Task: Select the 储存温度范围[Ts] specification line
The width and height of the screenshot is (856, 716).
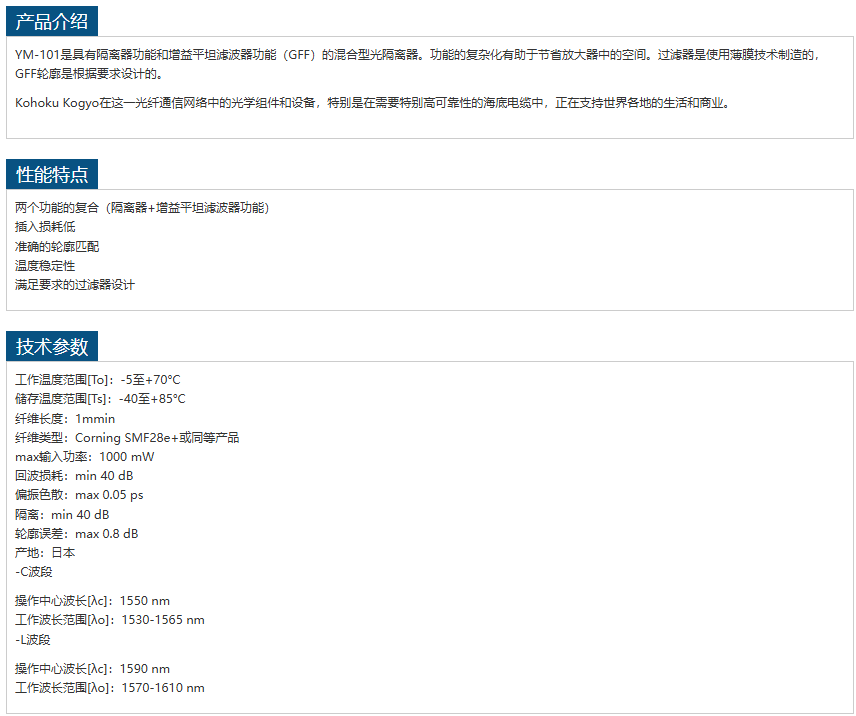Action: point(100,399)
